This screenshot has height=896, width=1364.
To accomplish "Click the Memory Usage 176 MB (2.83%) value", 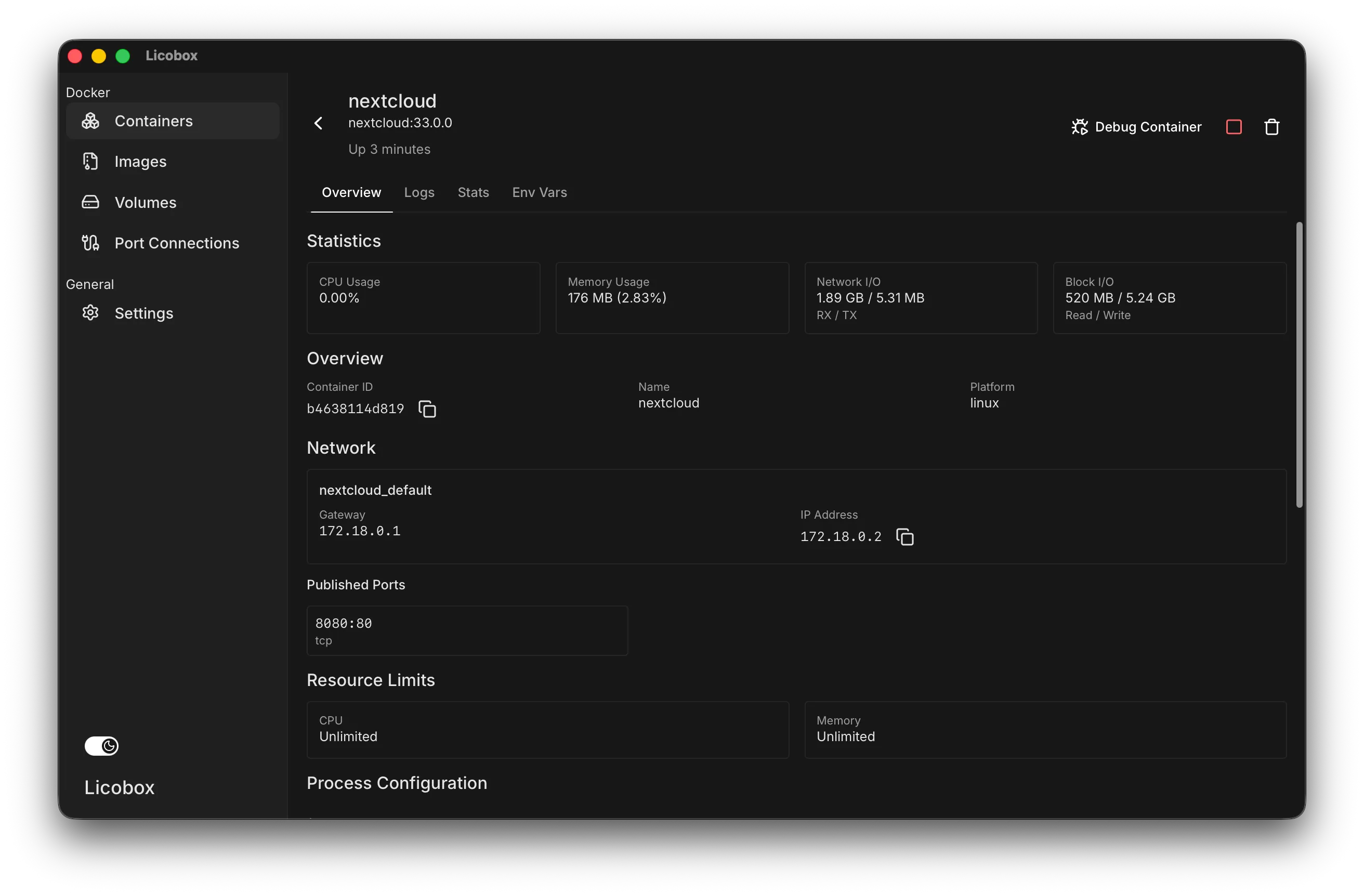I will 617,298.
